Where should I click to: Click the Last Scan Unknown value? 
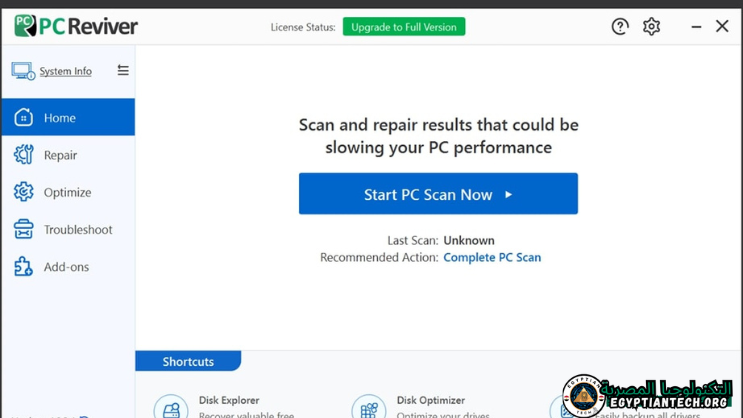pos(469,240)
